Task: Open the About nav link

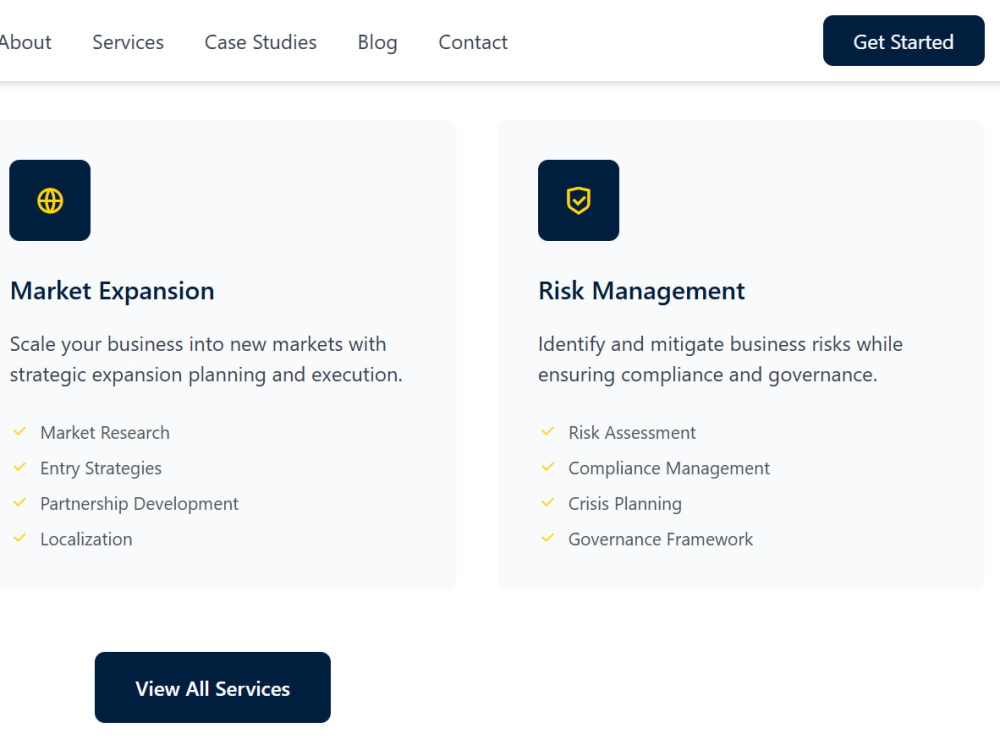Action: pos(24,42)
